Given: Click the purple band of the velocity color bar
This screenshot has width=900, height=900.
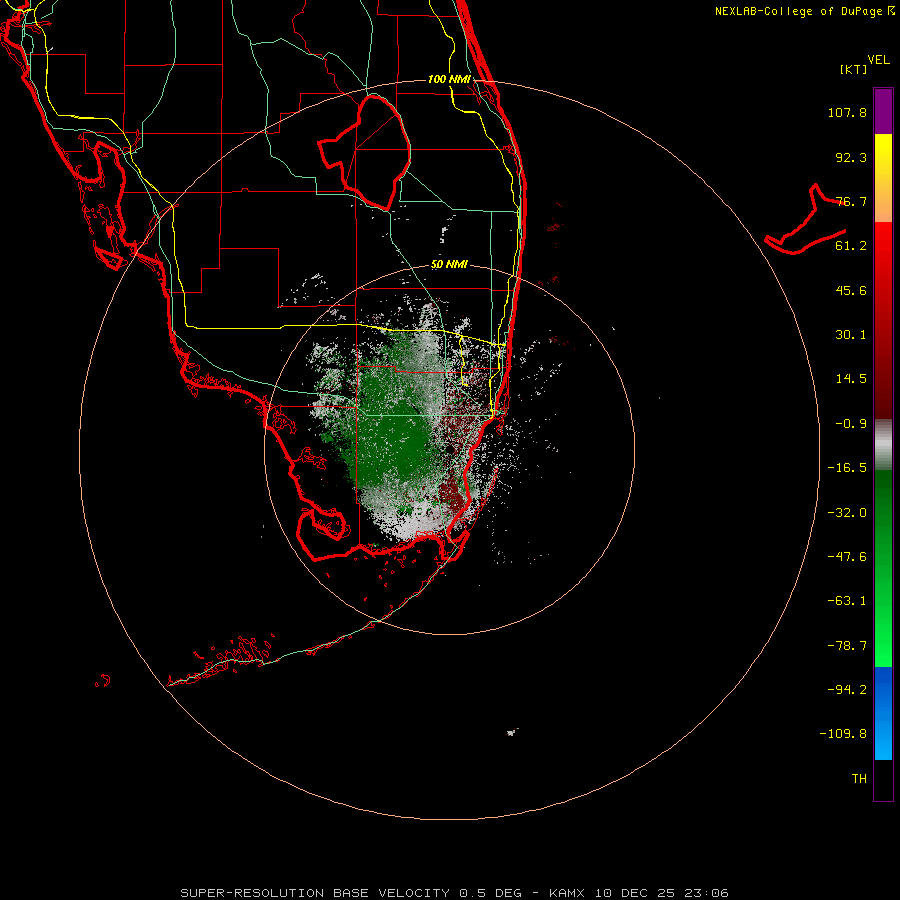Looking at the screenshot, I should click(x=883, y=111).
